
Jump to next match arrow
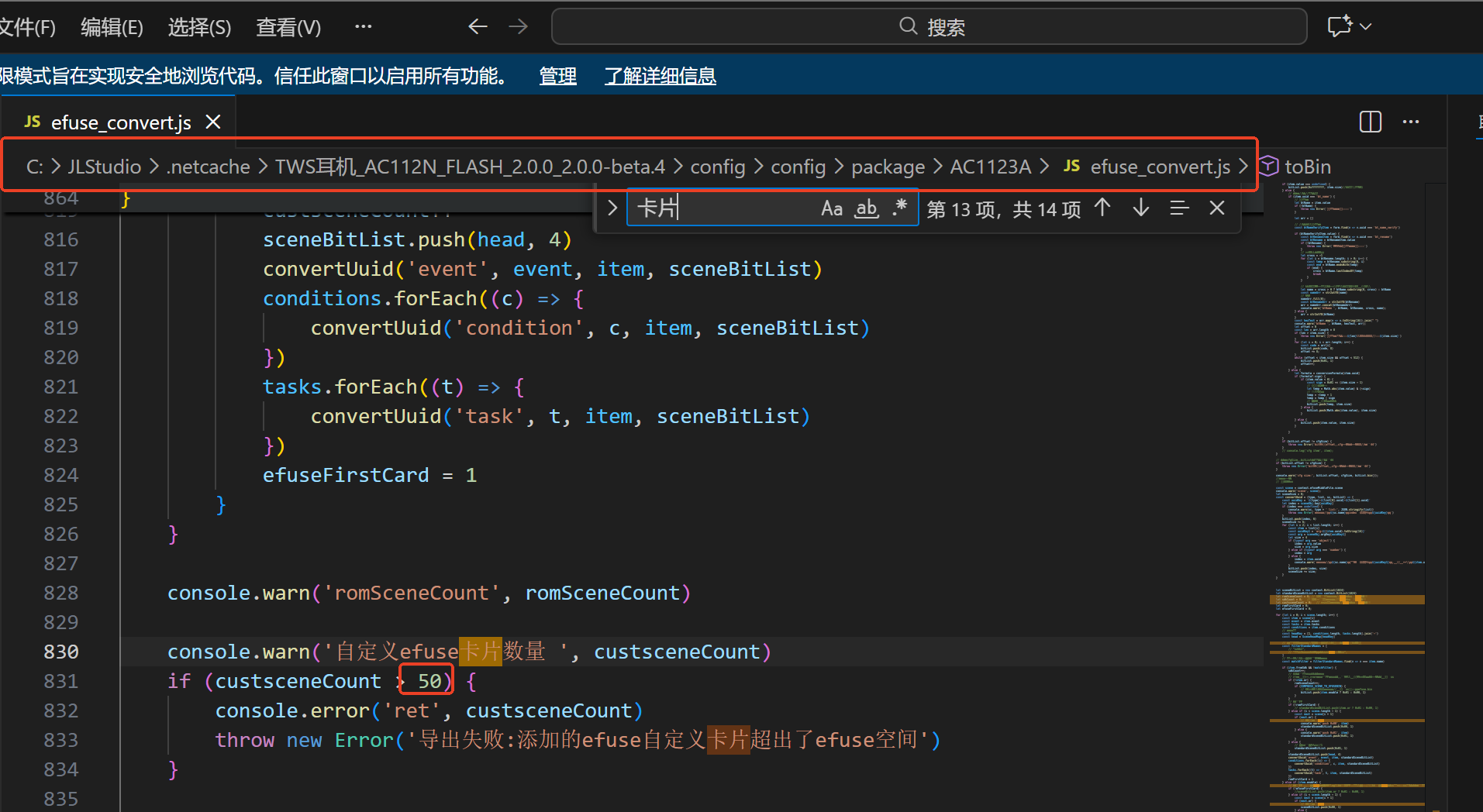1140,208
